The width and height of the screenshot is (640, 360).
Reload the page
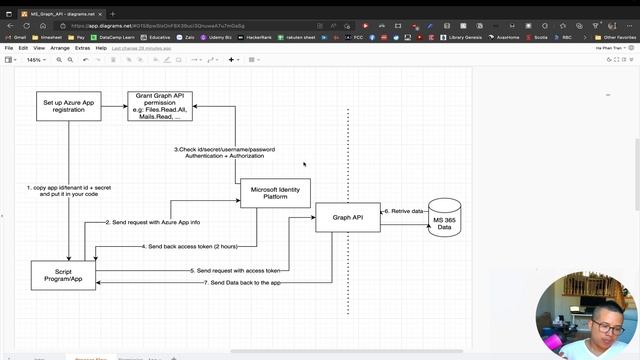27,26
